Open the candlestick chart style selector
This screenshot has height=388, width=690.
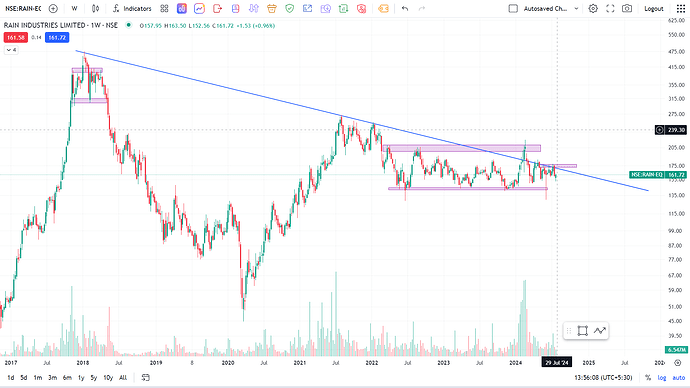point(95,8)
